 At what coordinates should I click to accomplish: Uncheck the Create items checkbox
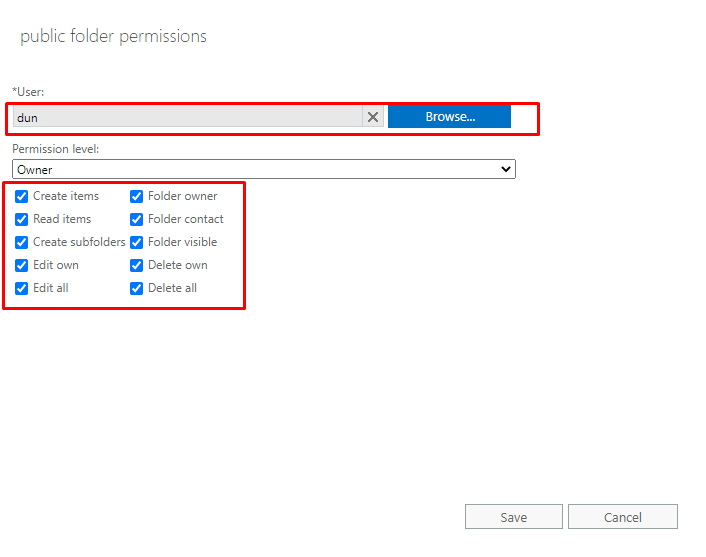22,196
